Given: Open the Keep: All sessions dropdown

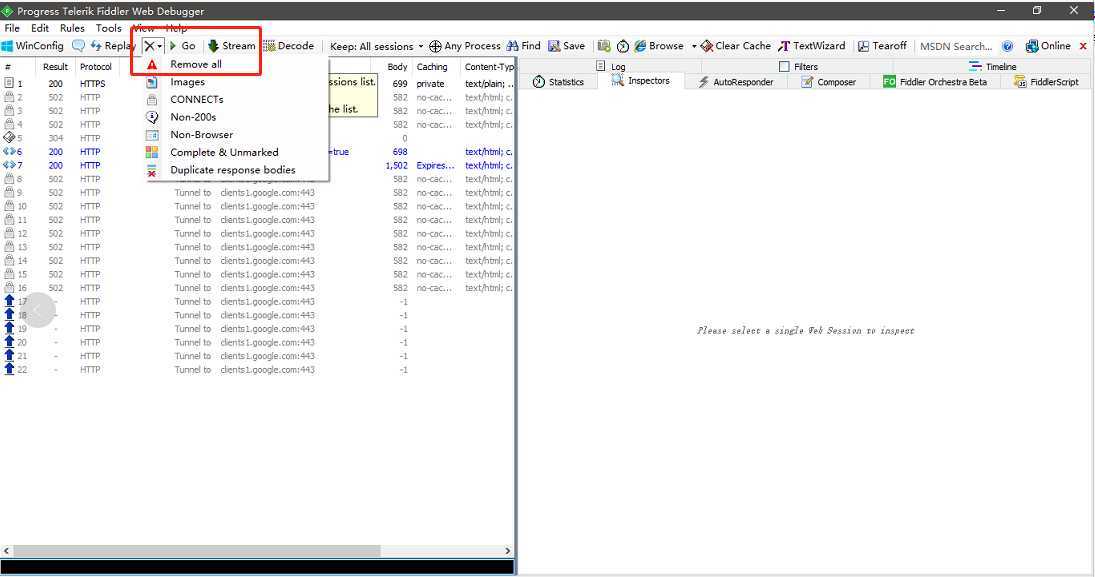Looking at the screenshot, I should 376,46.
